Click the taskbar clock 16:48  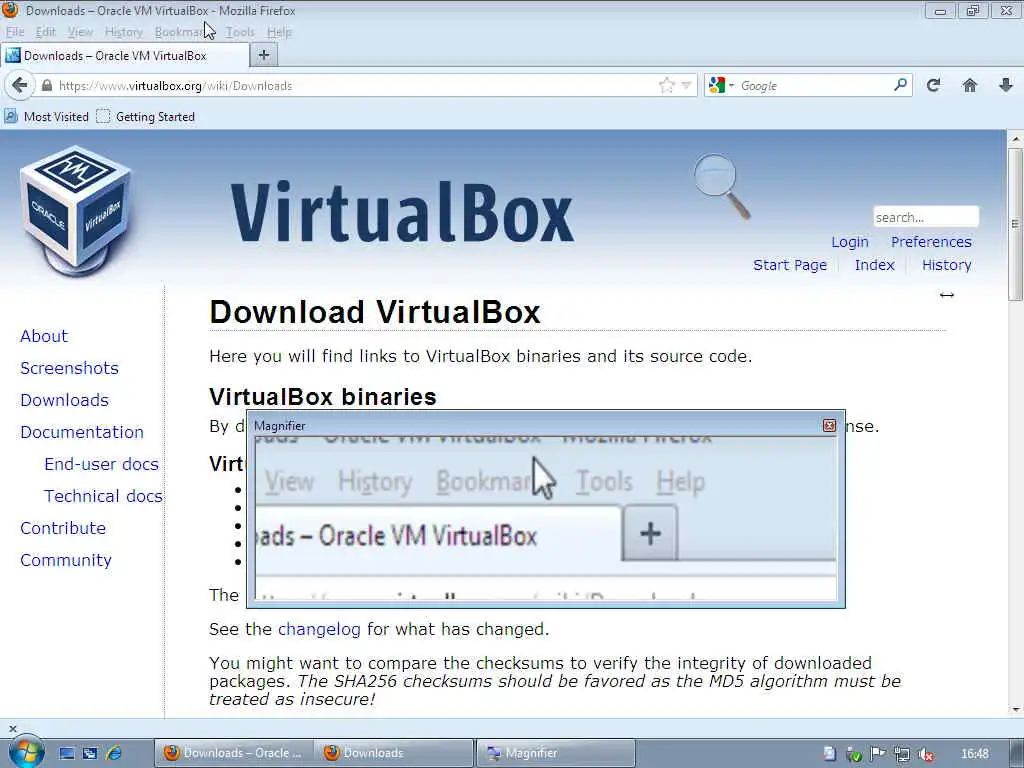974,754
